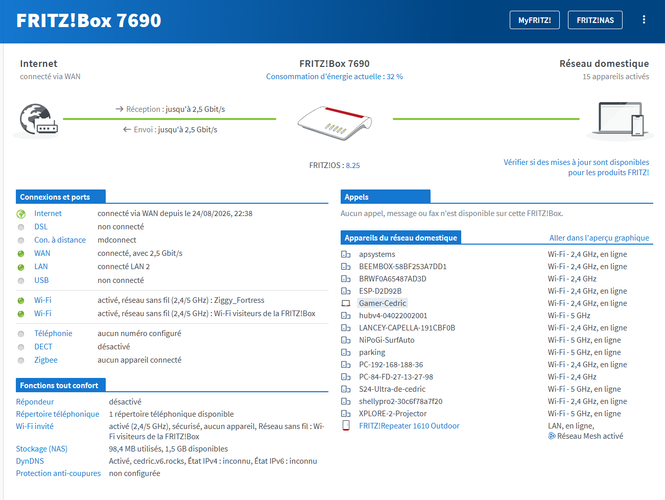Select the PC-84-FD-27-13-27-98 device name
This screenshot has height=500, width=665.
[396, 377]
